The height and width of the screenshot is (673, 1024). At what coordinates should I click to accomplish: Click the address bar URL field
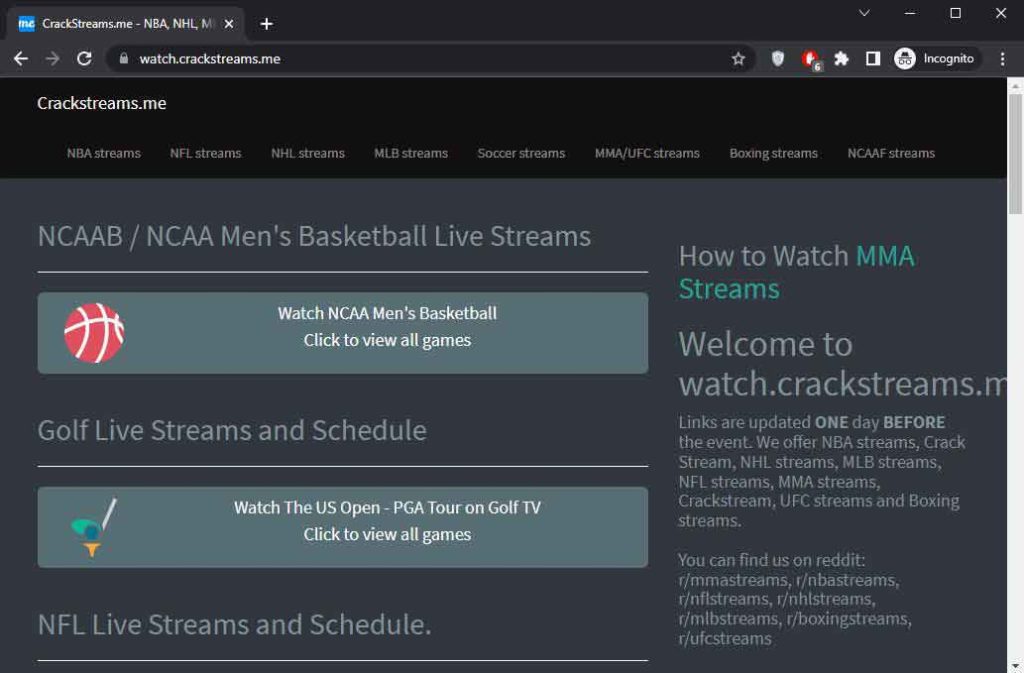point(420,59)
